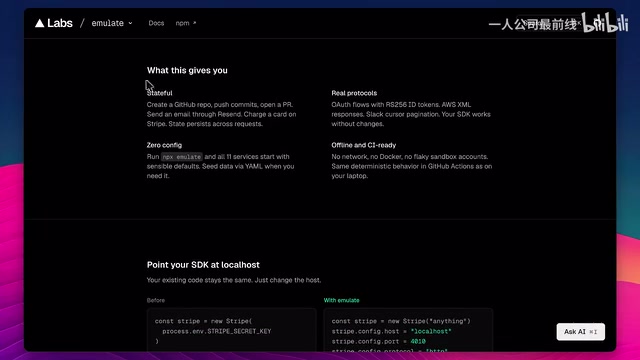Click the 'npx emulate' inline code
Viewport: 640px width, 360px height.
point(182,157)
